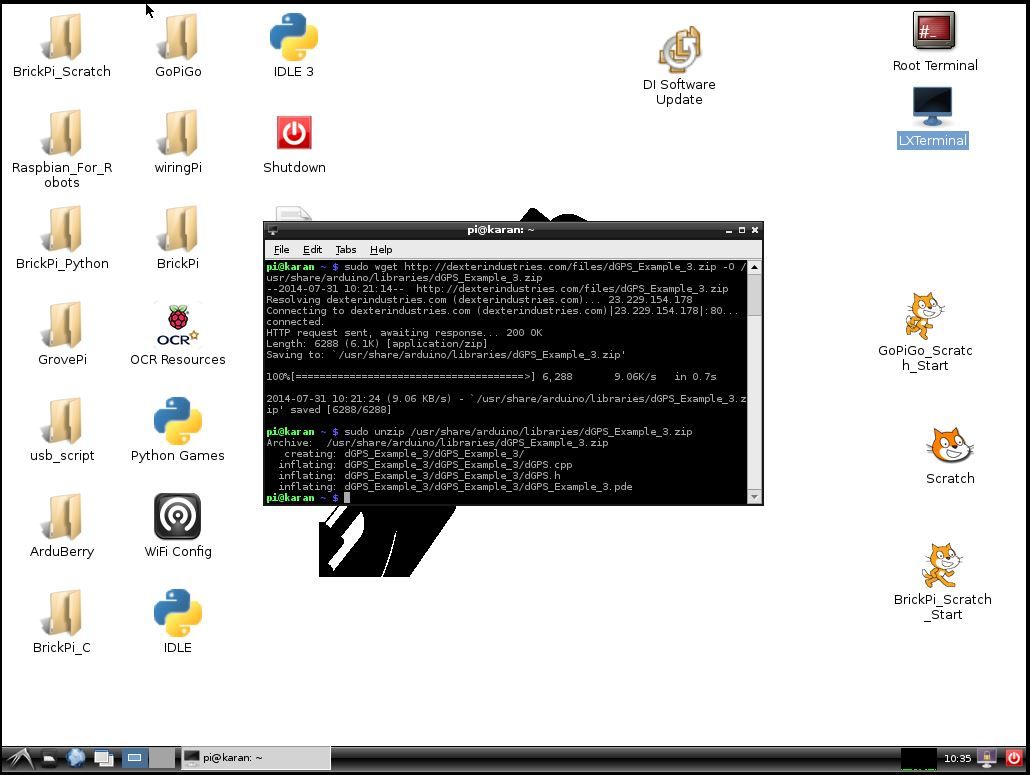
Task: Click terminal scrollbar down arrow
Action: 755,497
